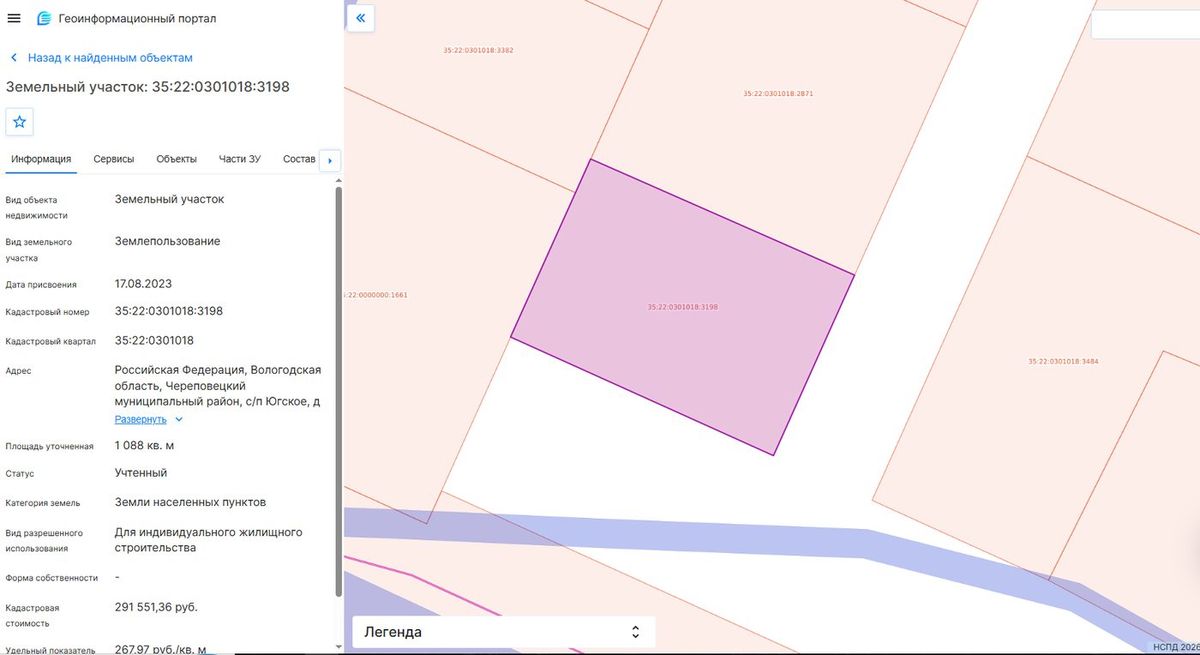
Task: Click the heading Земельный участок: 35:22:0301018:3198
Action: pos(148,87)
